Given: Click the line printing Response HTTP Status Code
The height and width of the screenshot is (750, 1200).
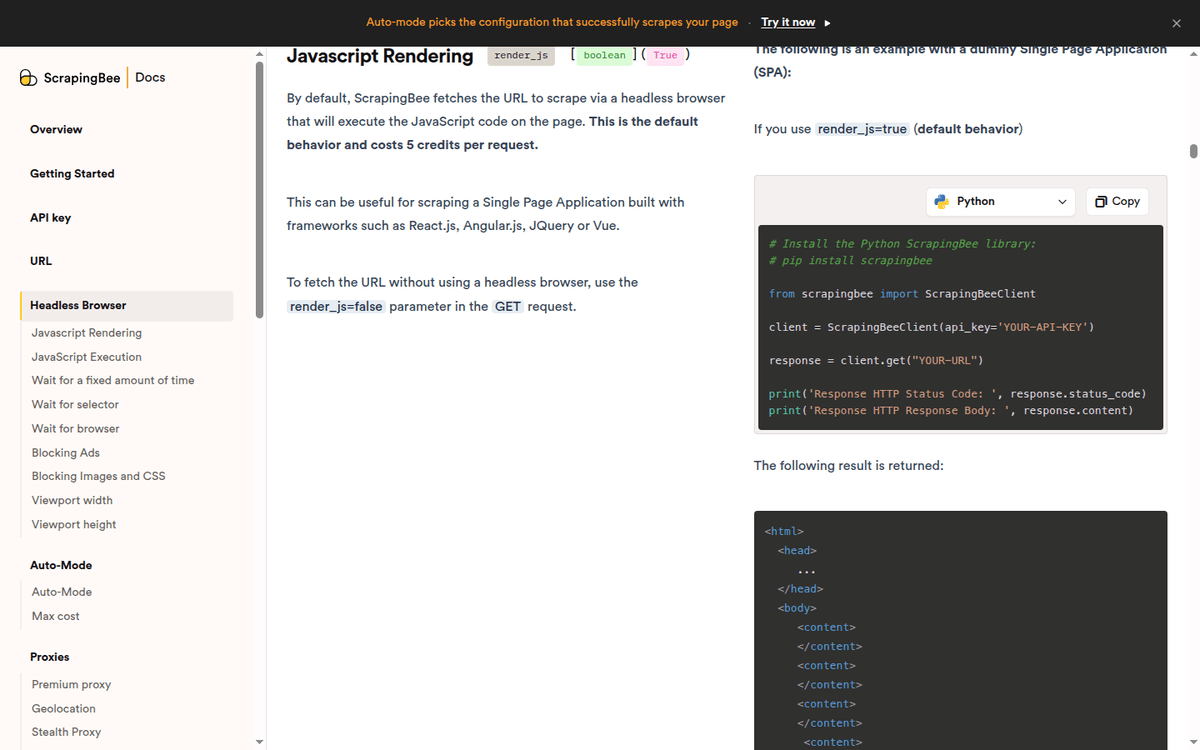Looking at the screenshot, I should tap(957, 394).
